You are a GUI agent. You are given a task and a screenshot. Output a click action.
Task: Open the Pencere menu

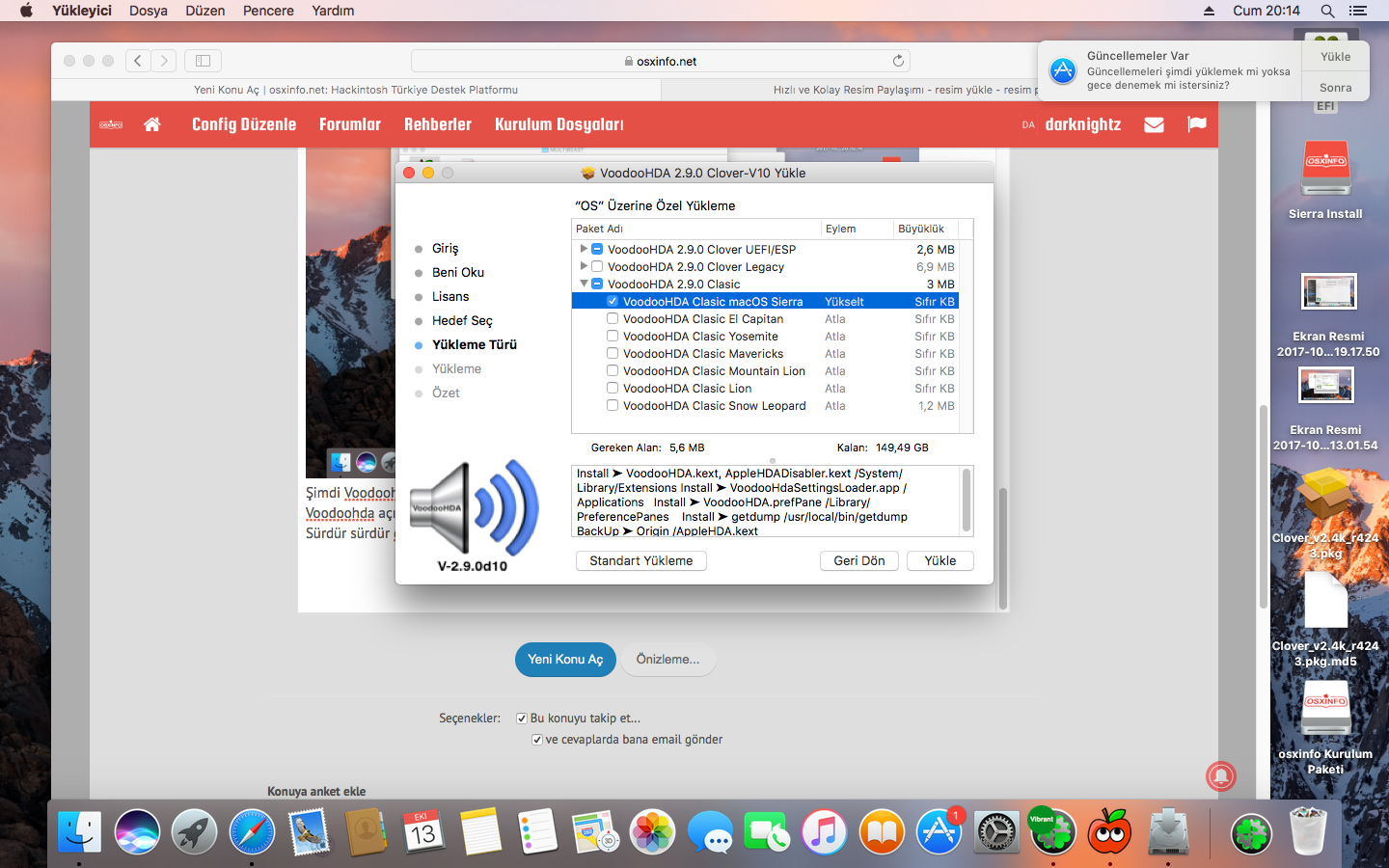coord(268,11)
